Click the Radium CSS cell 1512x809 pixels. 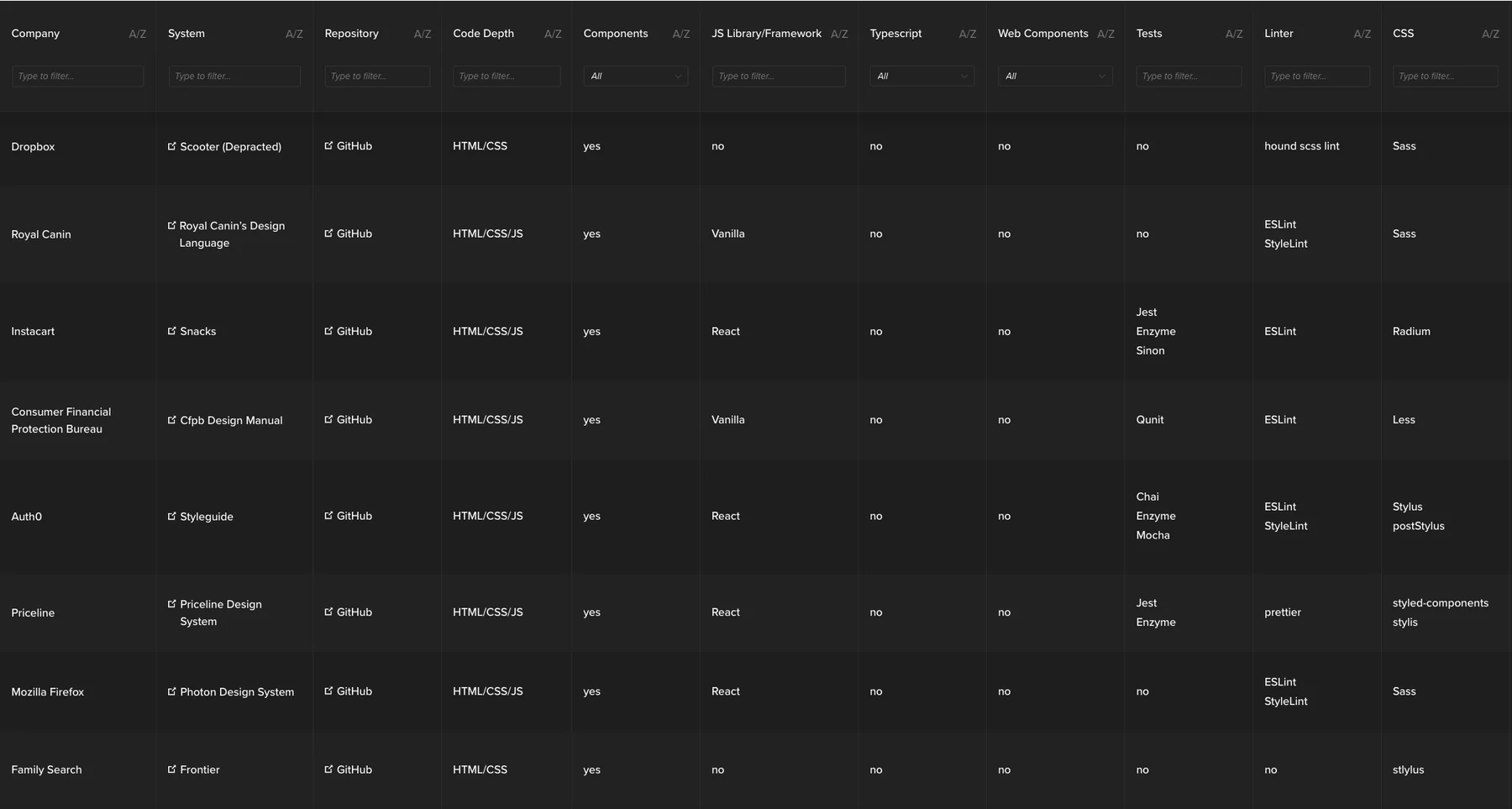coord(1411,331)
